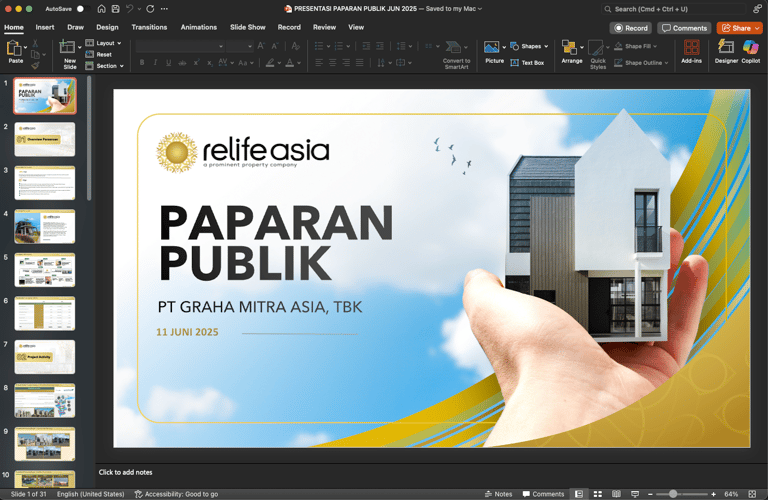The height and width of the screenshot is (500, 768).
Task: Launch Copilot
Action: [x=750, y=52]
